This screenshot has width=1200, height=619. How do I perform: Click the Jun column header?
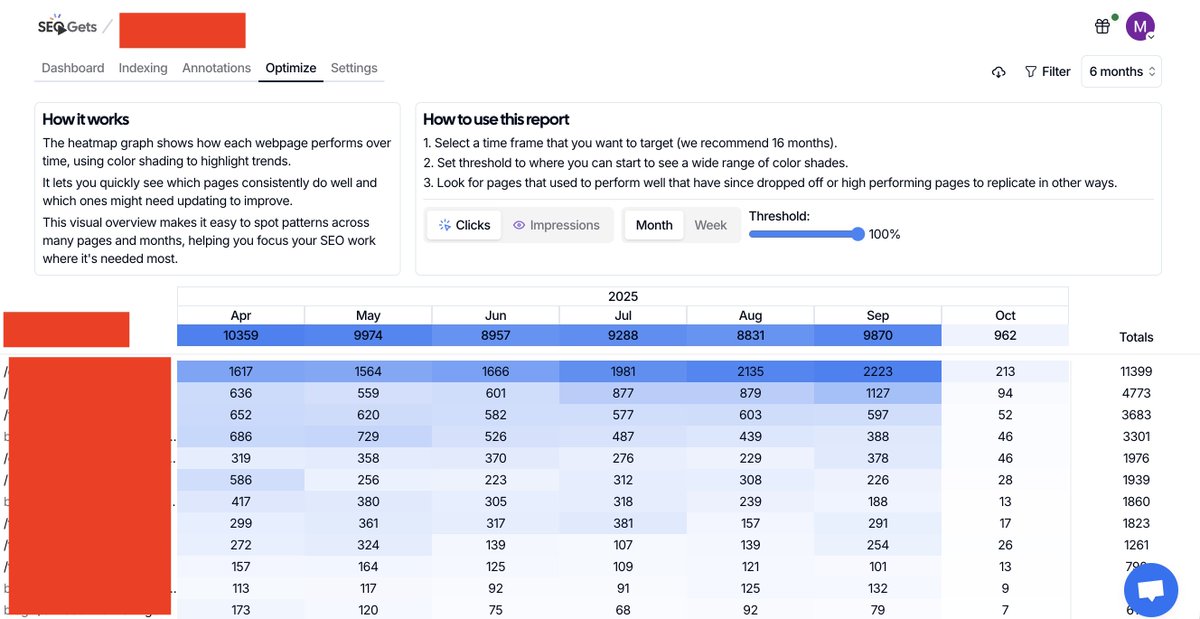[x=495, y=315]
